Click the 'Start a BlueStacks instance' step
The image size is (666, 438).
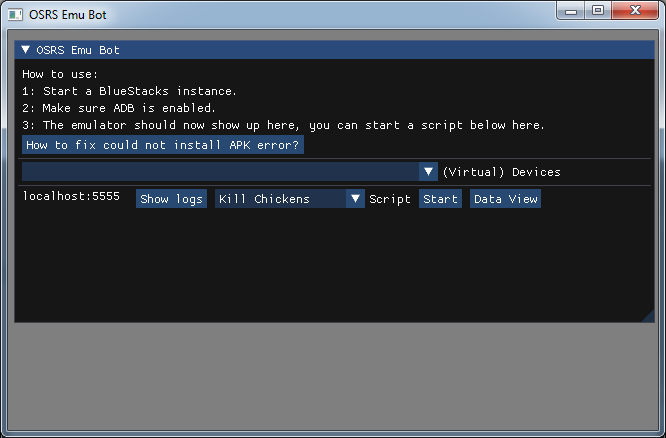pyautogui.click(x=129, y=91)
